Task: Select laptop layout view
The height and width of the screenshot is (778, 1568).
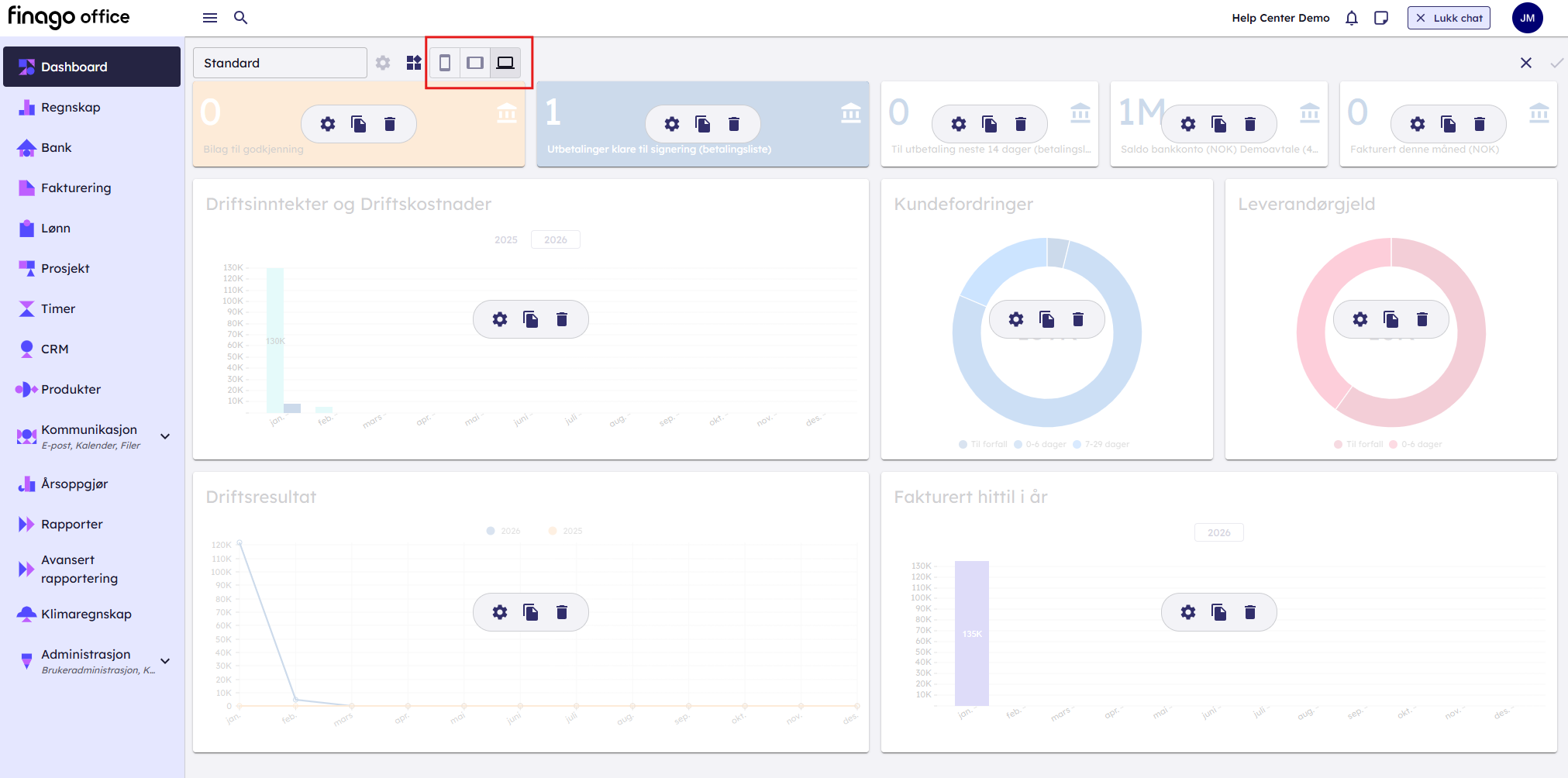Action: (x=505, y=63)
